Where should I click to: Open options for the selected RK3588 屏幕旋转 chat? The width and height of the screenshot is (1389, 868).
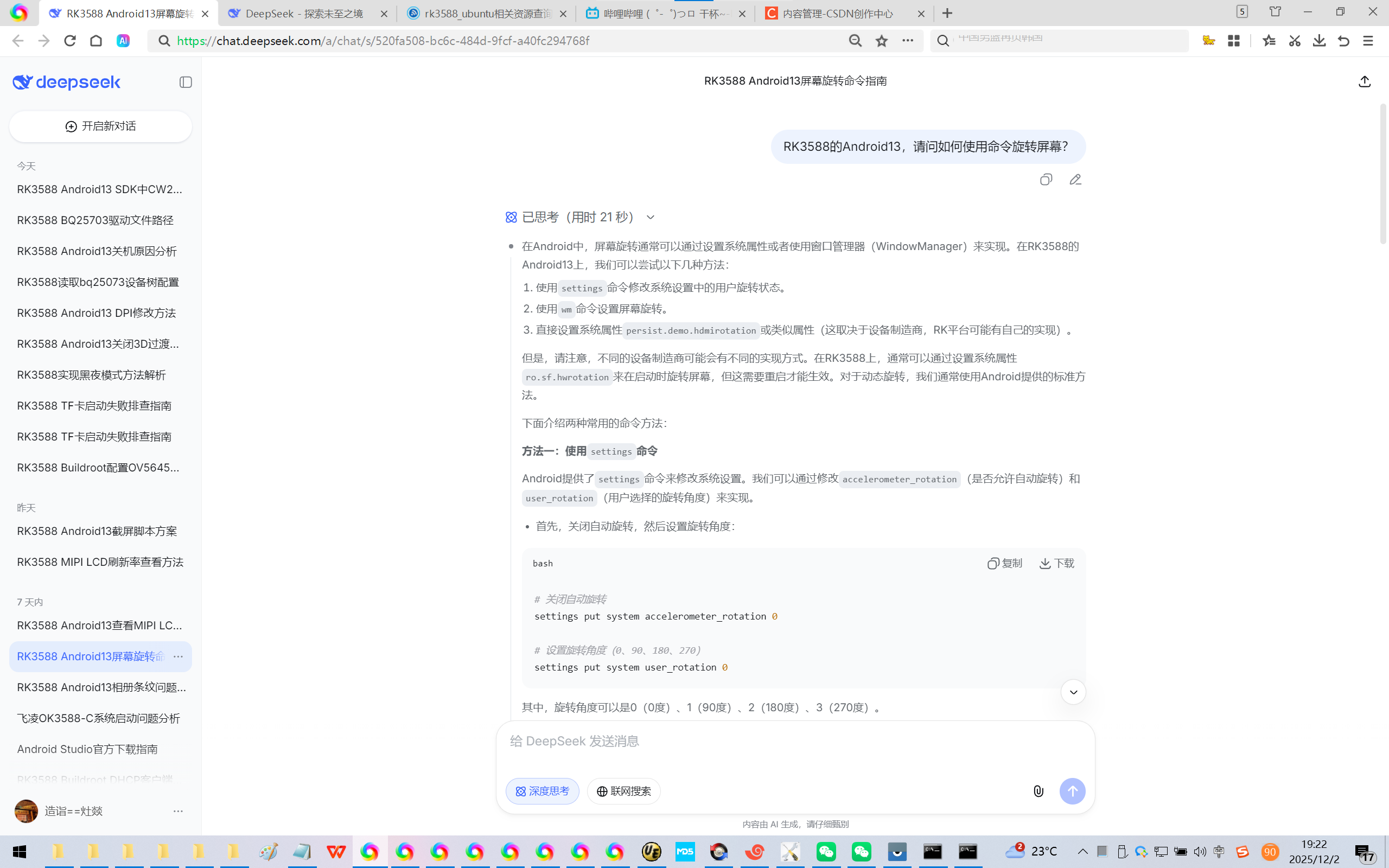point(179,656)
